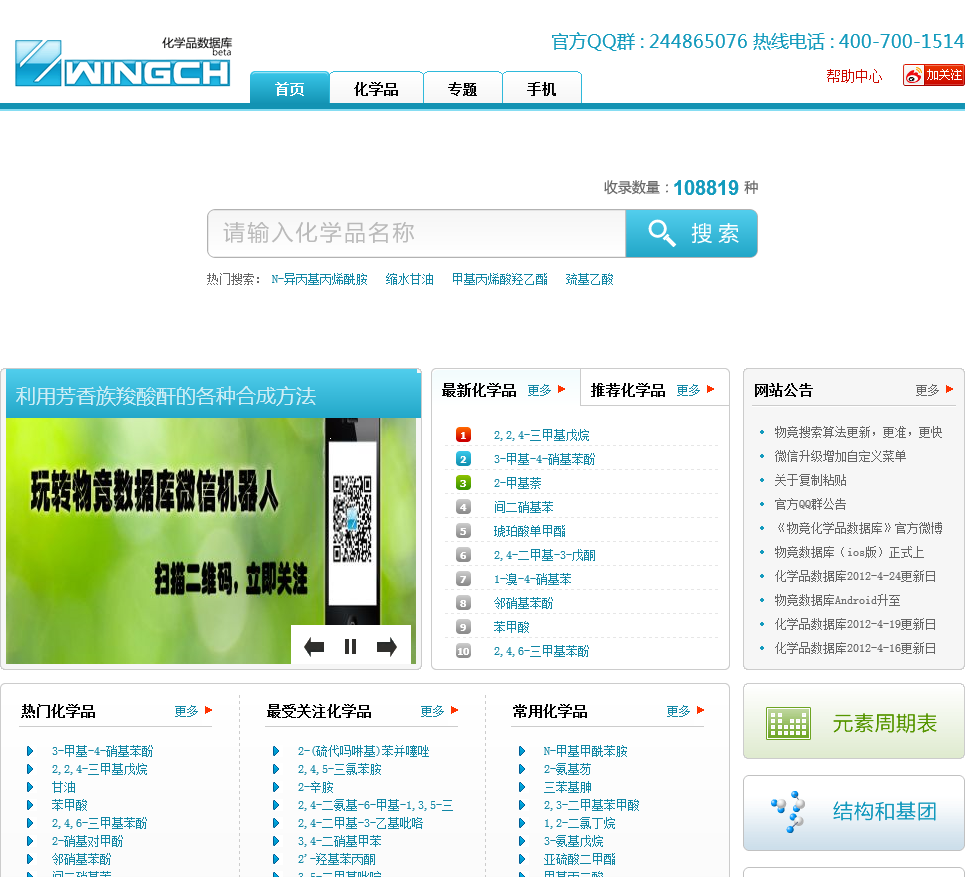Click hot search N-异丙基丙烯酰胺
The width and height of the screenshot is (965, 877).
point(319,279)
